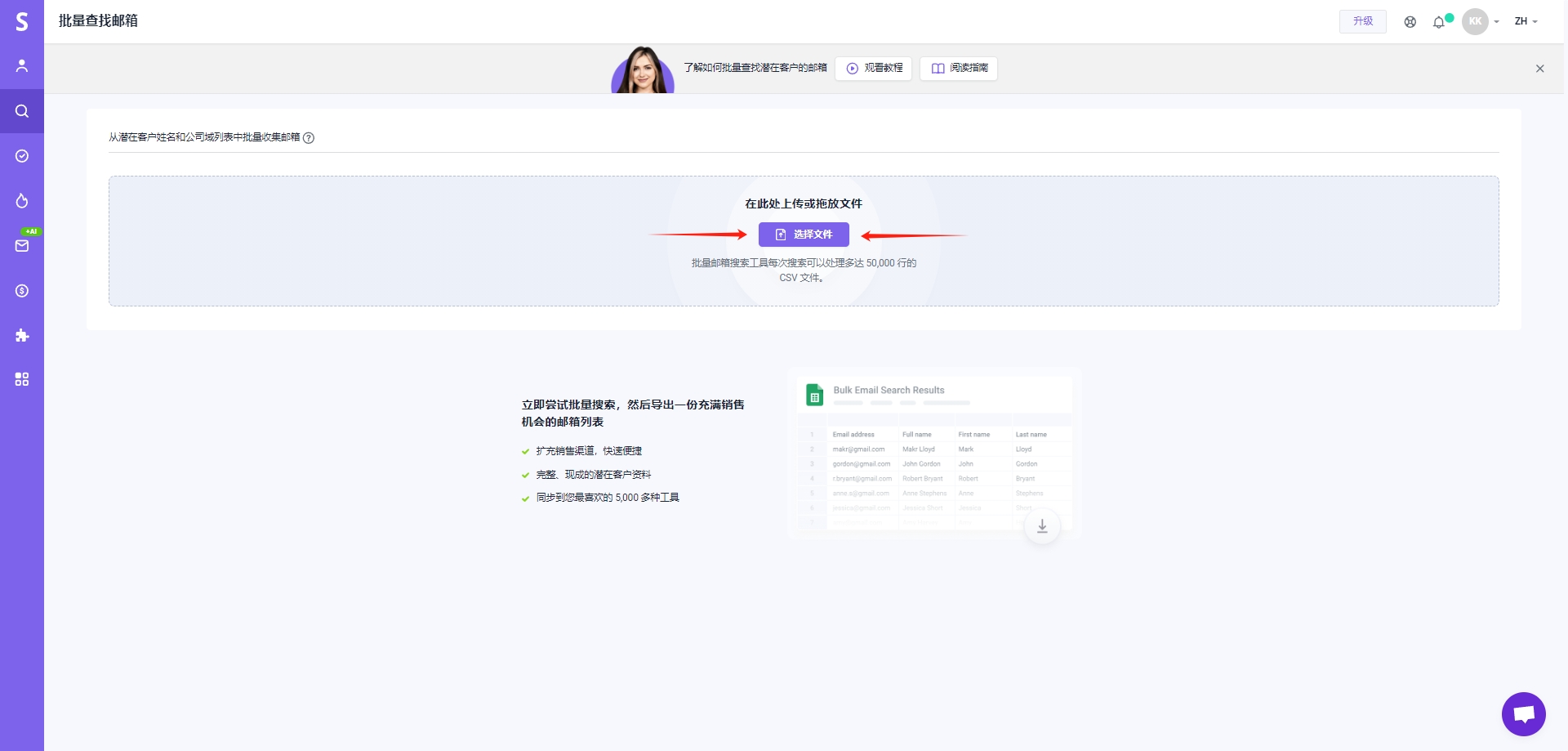Select the search magnifier sidebar icon

22,111
